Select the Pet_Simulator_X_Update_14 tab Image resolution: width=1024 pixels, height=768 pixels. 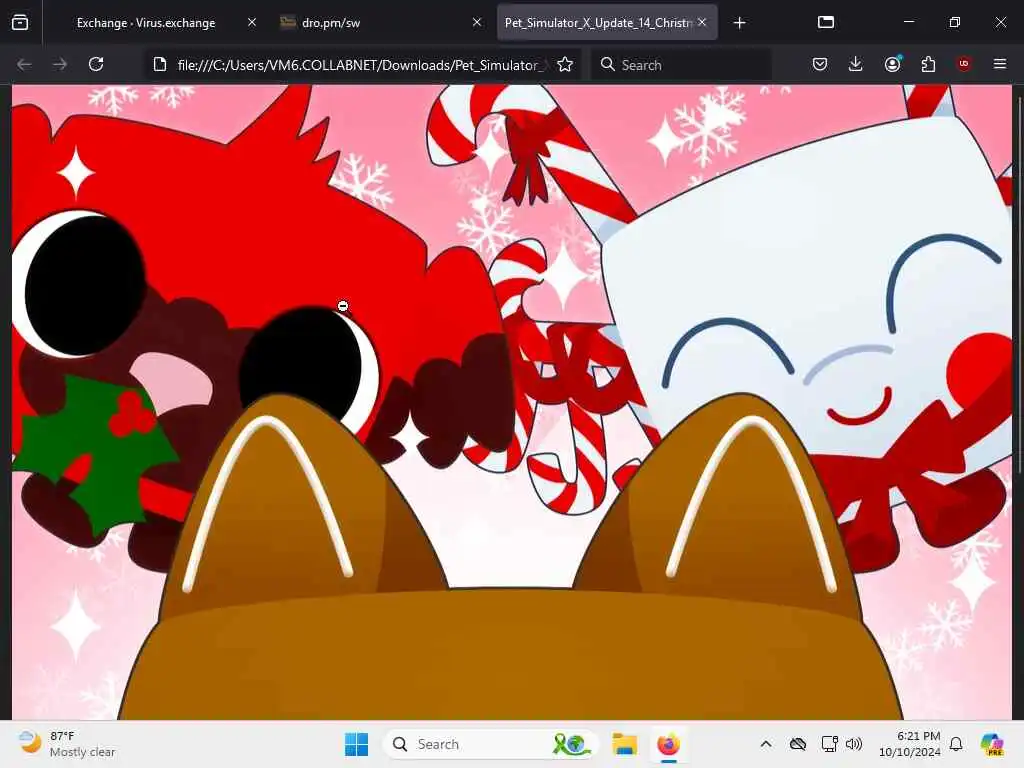[x=598, y=23]
